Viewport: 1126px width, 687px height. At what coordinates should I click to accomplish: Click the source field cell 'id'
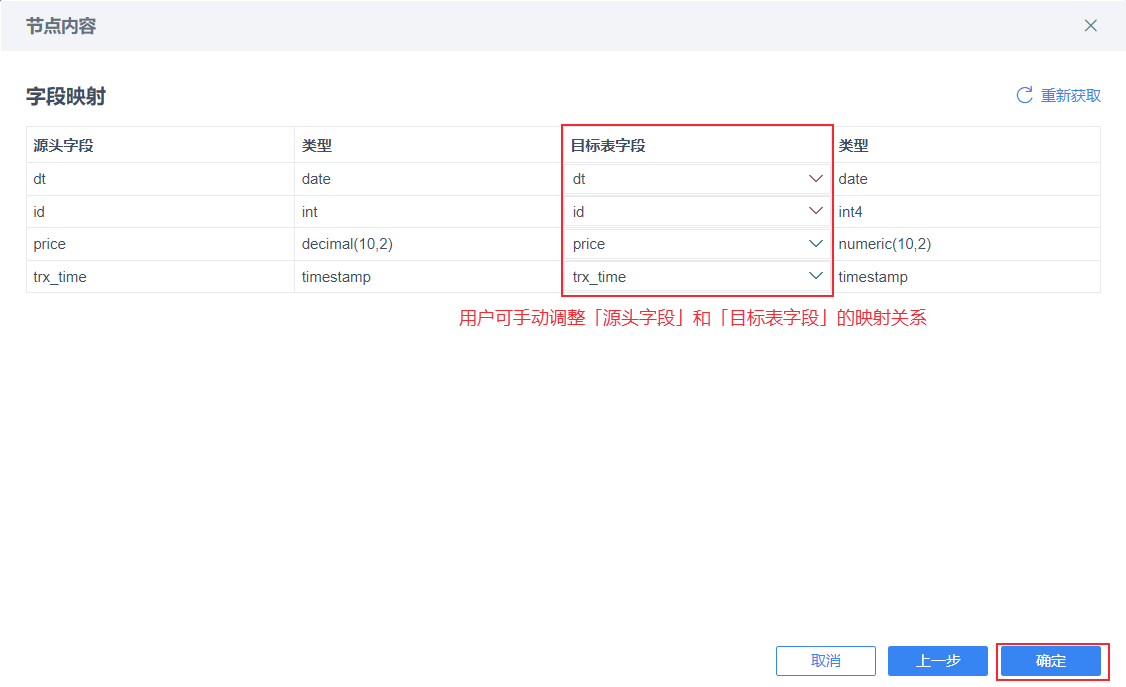(160, 212)
